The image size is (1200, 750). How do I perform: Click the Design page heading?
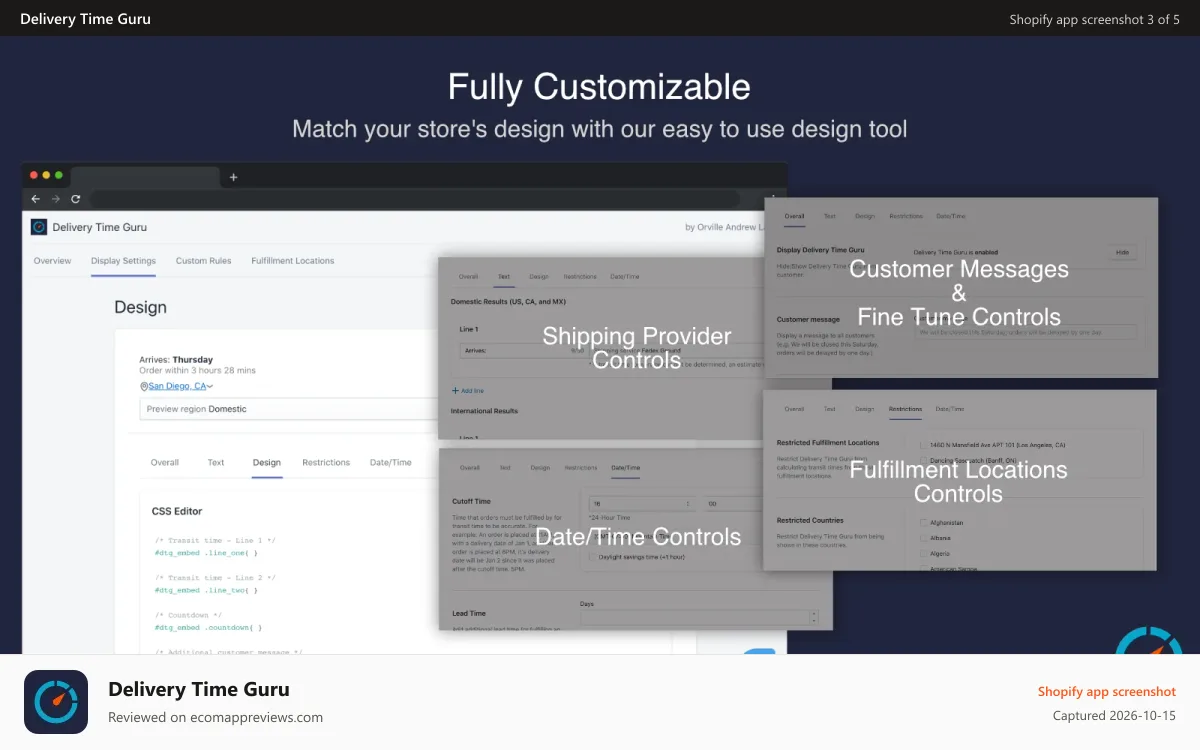click(x=141, y=307)
